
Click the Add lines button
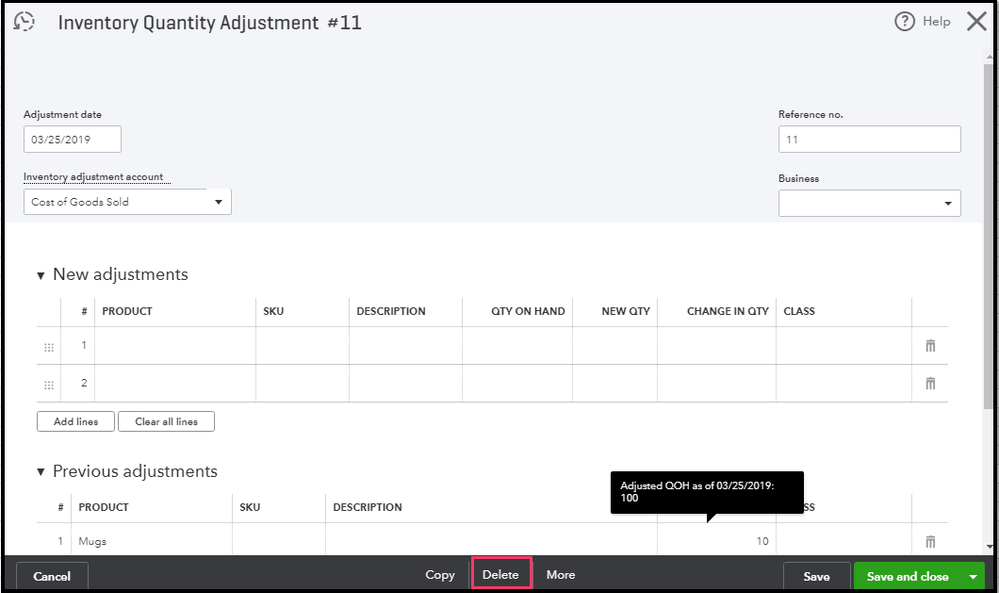(76, 422)
